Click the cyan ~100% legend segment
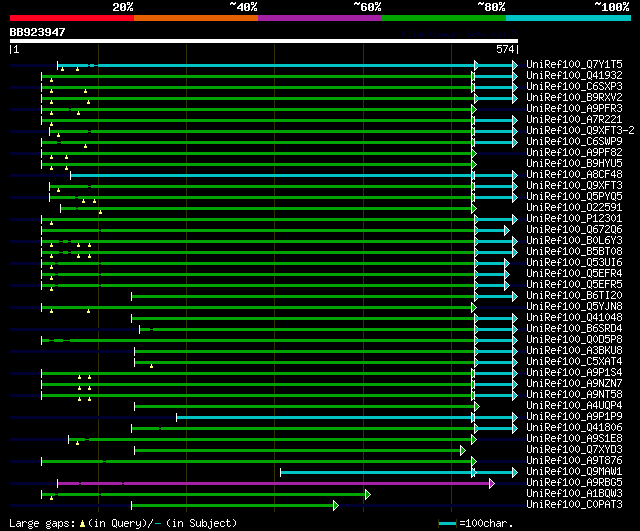The width and height of the screenshot is (640, 531). [x=569, y=18]
